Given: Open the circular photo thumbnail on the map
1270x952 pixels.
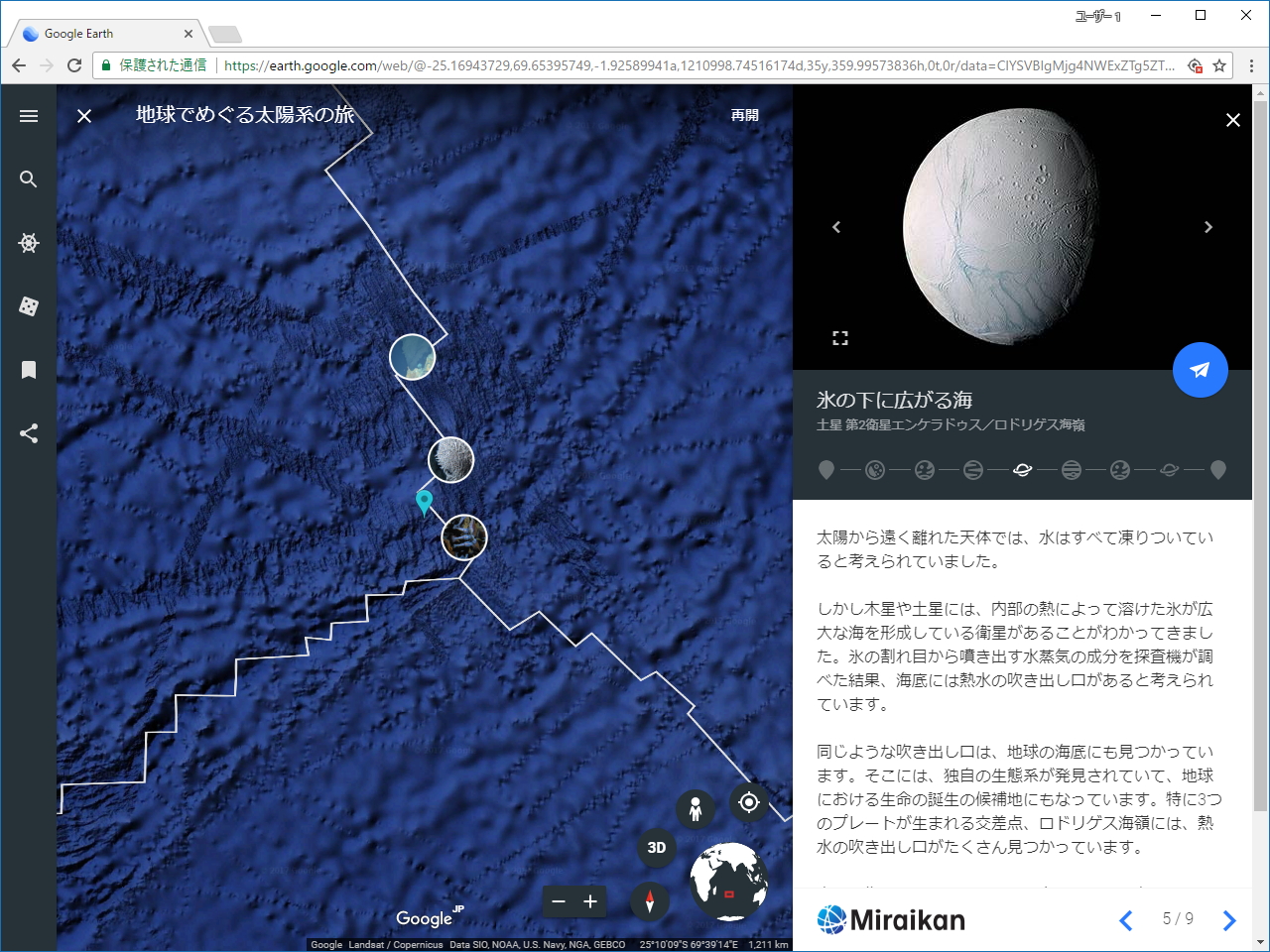Looking at the screenshot, I should (x=413, y=358).
